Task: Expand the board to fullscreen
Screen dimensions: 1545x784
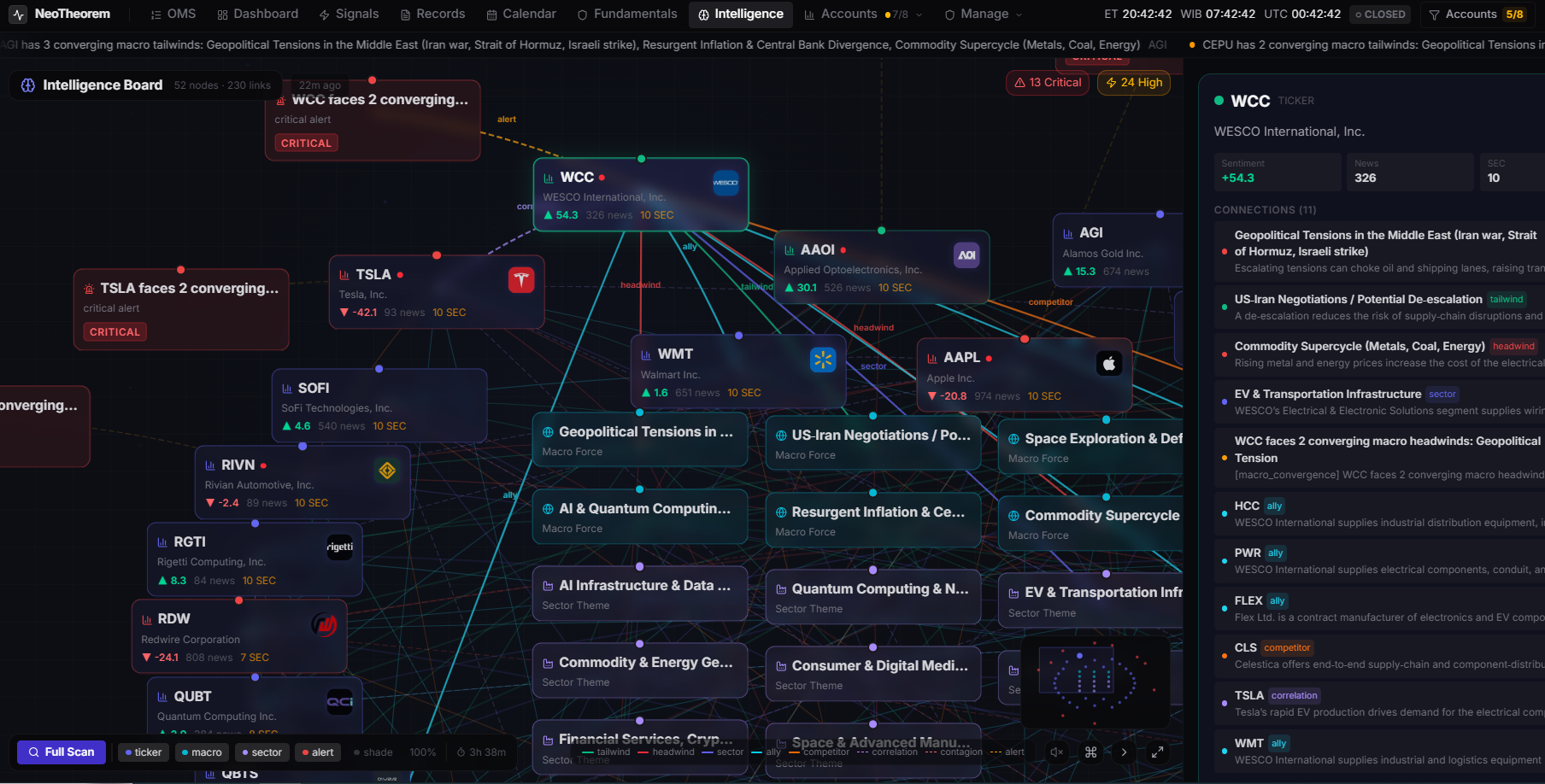Action: (x=1157, y=752)
